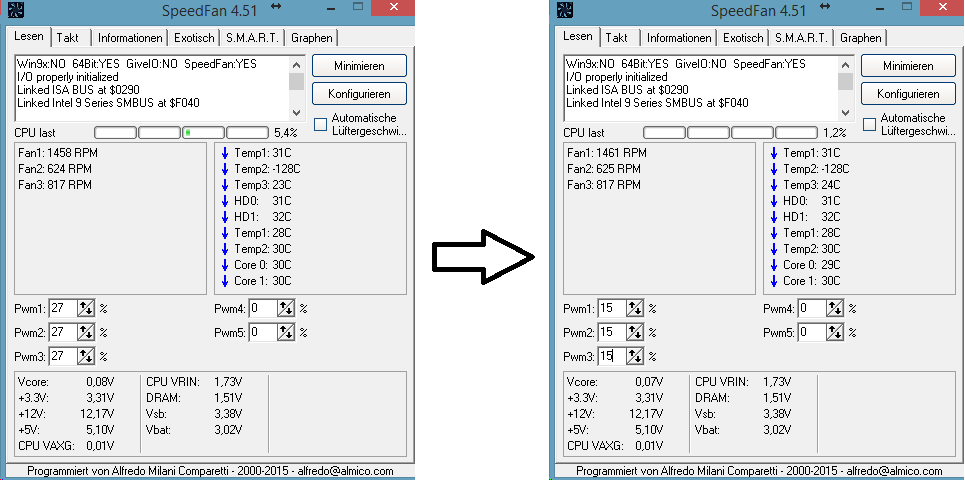Click Pwm1 spinner arrows showing 15
Screen dimensions: 965x481
635,308
